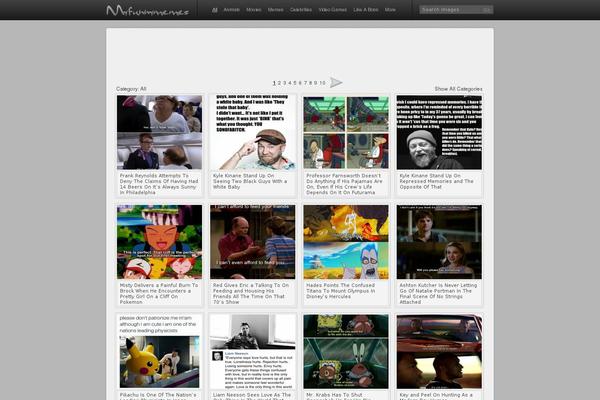This screenshot has width=600, height=400.
Task: Go to page 4 in pagination
Action: click(x=290, y=83)
